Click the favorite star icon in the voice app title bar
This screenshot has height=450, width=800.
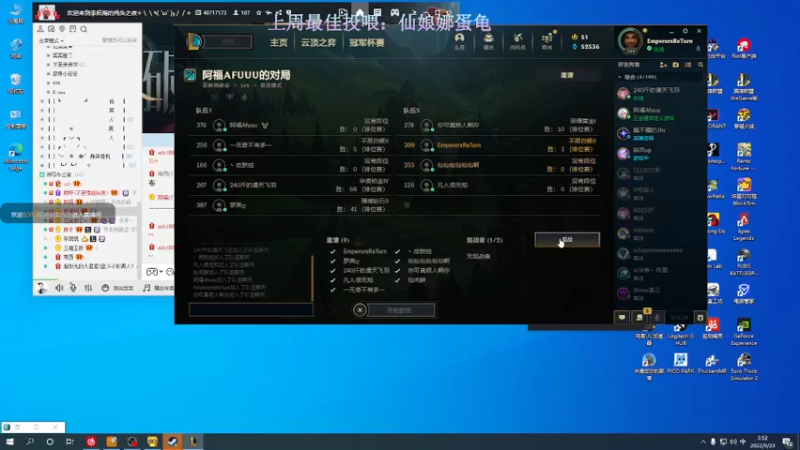tap(259, 12)
